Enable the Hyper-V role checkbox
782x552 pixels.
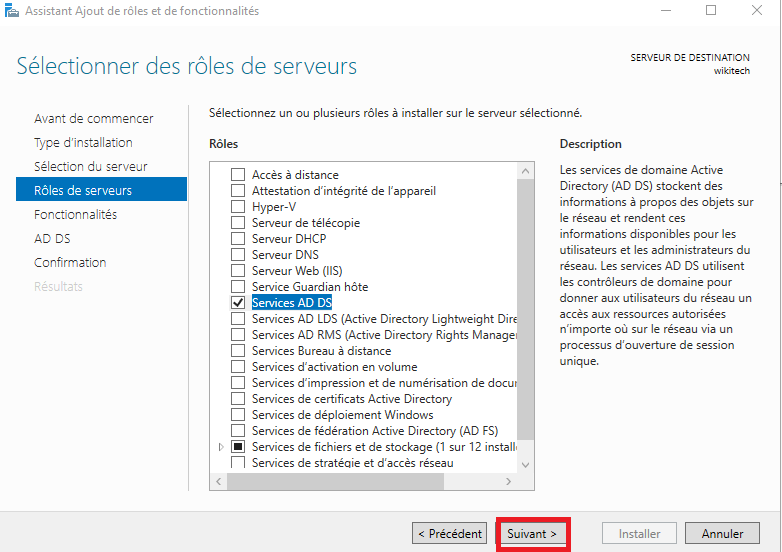(238, 207)
